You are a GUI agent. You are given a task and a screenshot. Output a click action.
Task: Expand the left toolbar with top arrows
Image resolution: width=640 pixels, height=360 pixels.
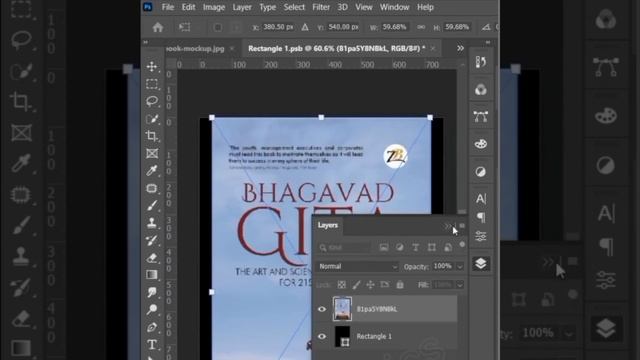coord(145,42)
